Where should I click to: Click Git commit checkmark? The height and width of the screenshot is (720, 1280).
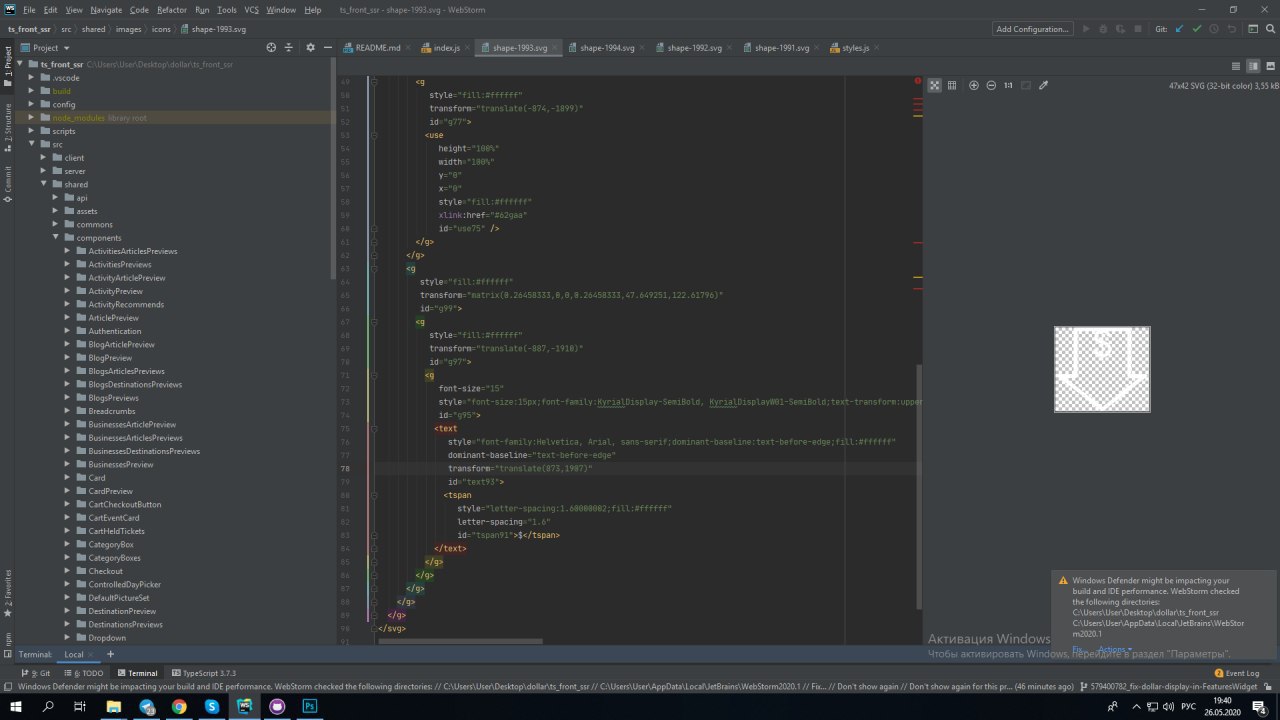(x=1196, y=29)
